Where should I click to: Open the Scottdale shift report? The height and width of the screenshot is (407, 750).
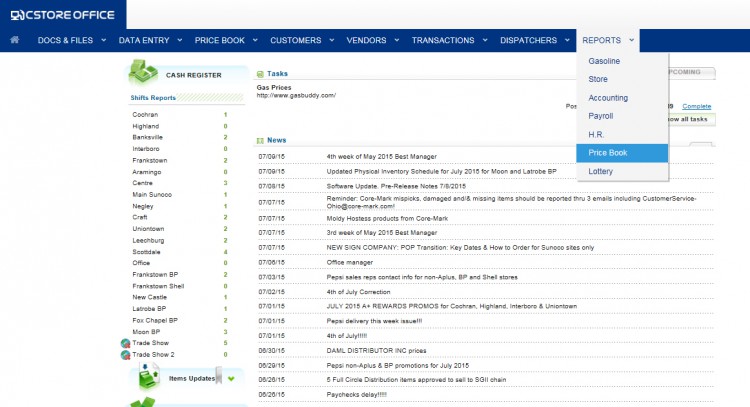(x=146, y=252)
